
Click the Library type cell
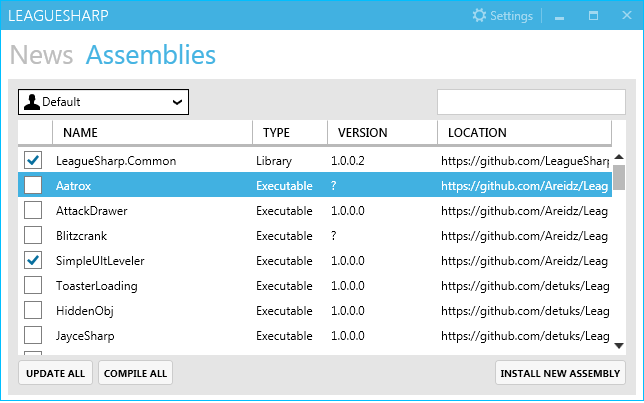(x=274, y=161)
